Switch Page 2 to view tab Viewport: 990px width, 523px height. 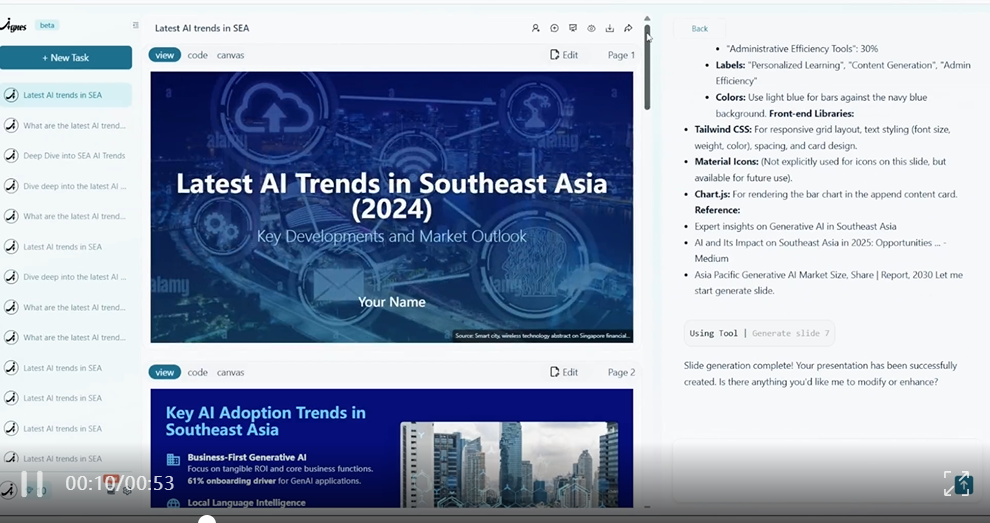pos(165,372)
